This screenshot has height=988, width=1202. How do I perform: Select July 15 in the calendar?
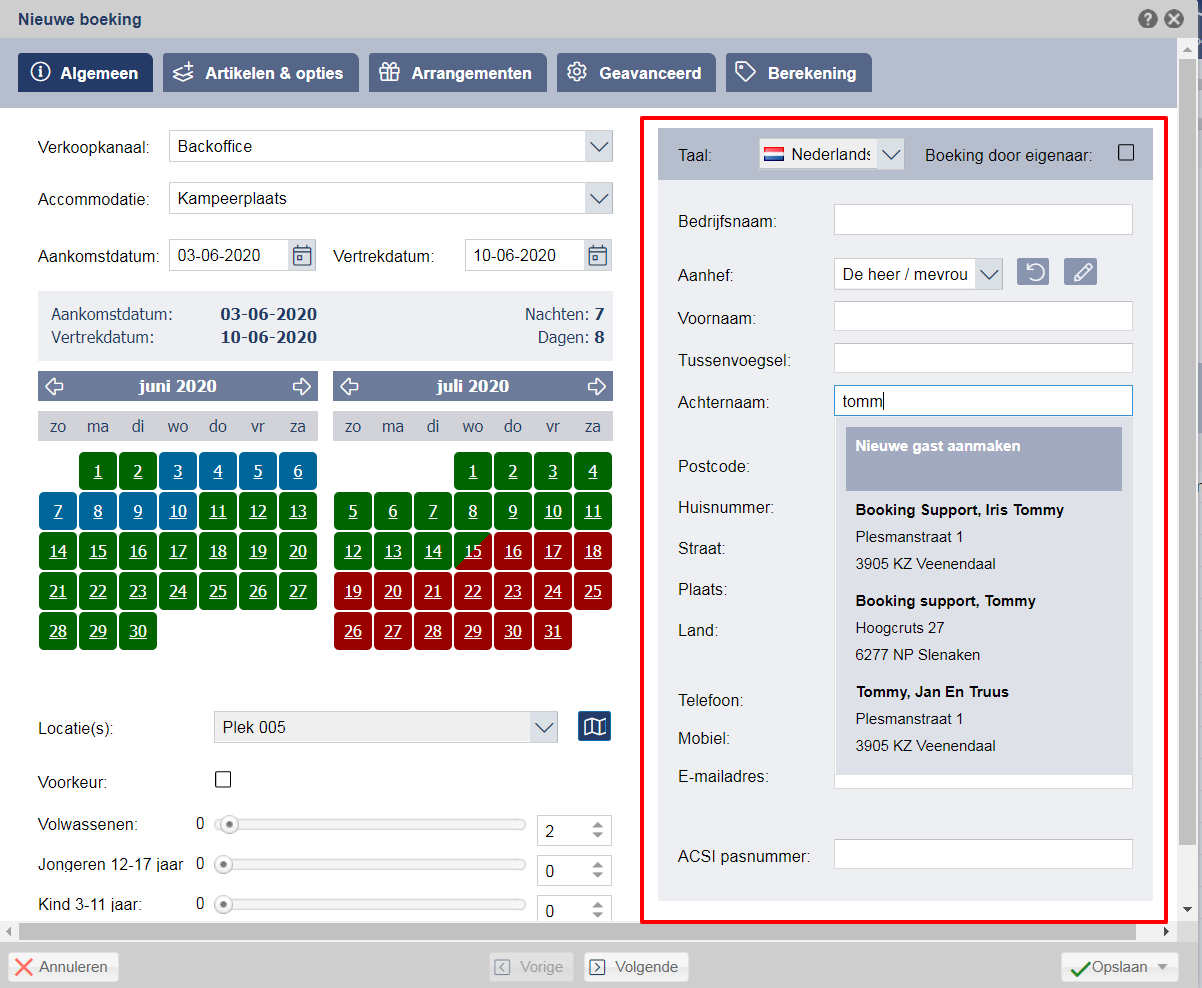point(473,551)
